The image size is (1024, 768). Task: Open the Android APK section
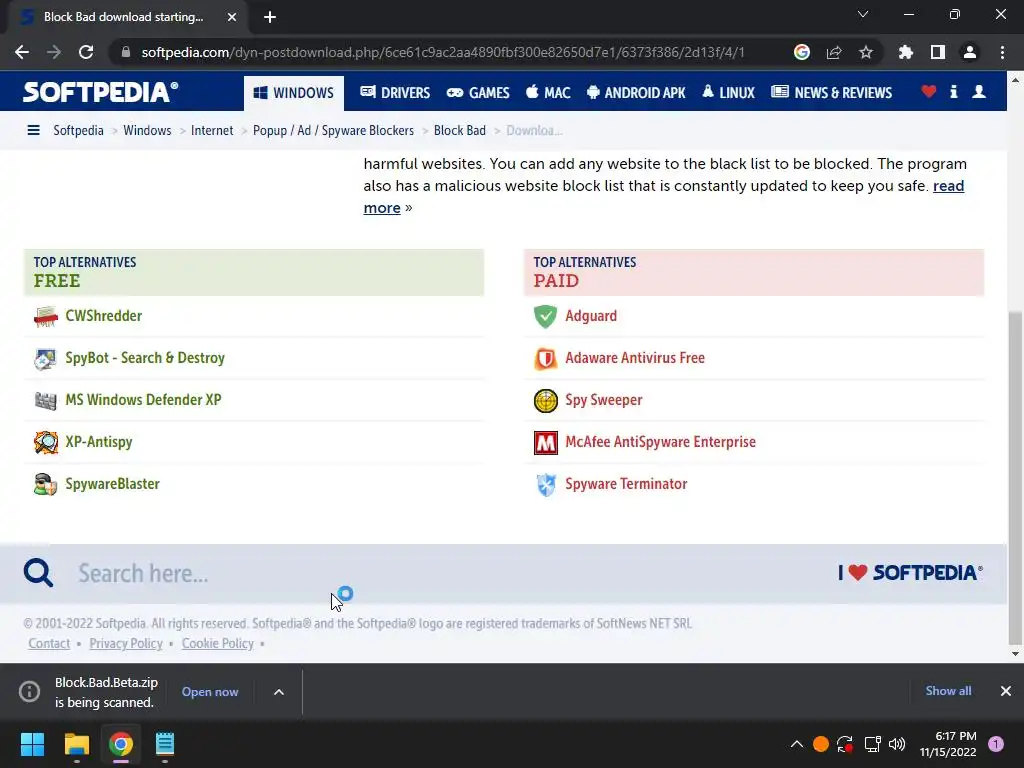pos(636,93)
